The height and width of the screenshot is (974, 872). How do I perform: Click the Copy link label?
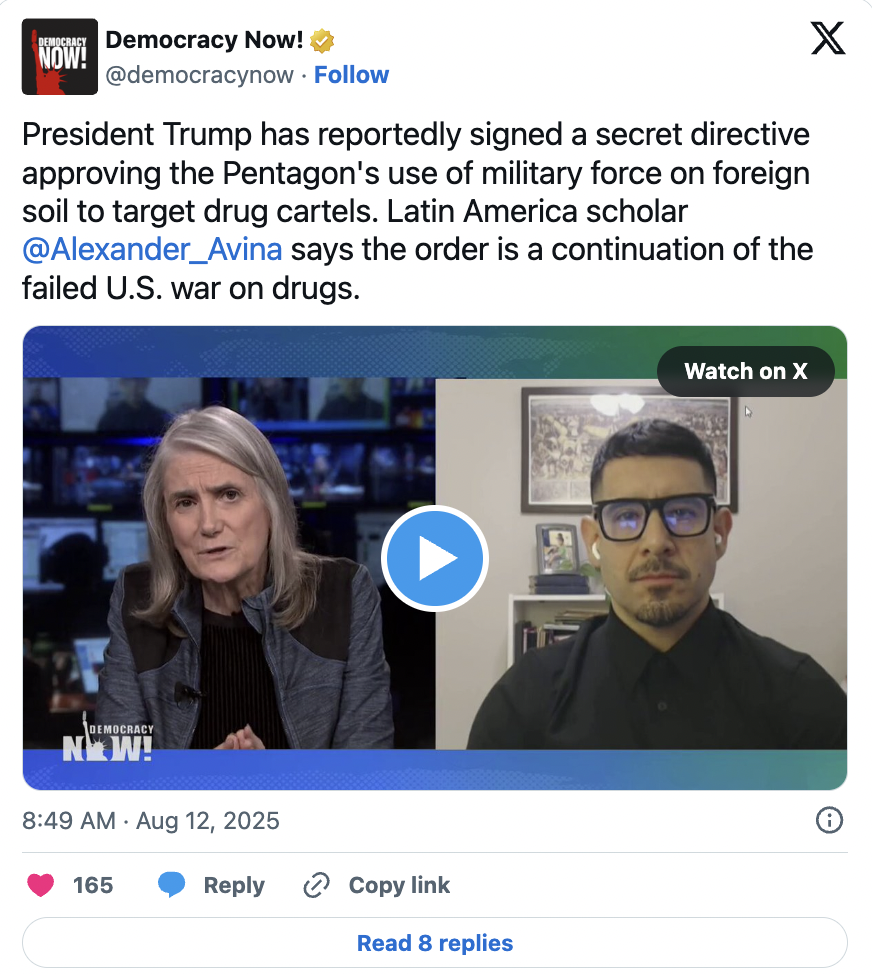click(399, 885)
